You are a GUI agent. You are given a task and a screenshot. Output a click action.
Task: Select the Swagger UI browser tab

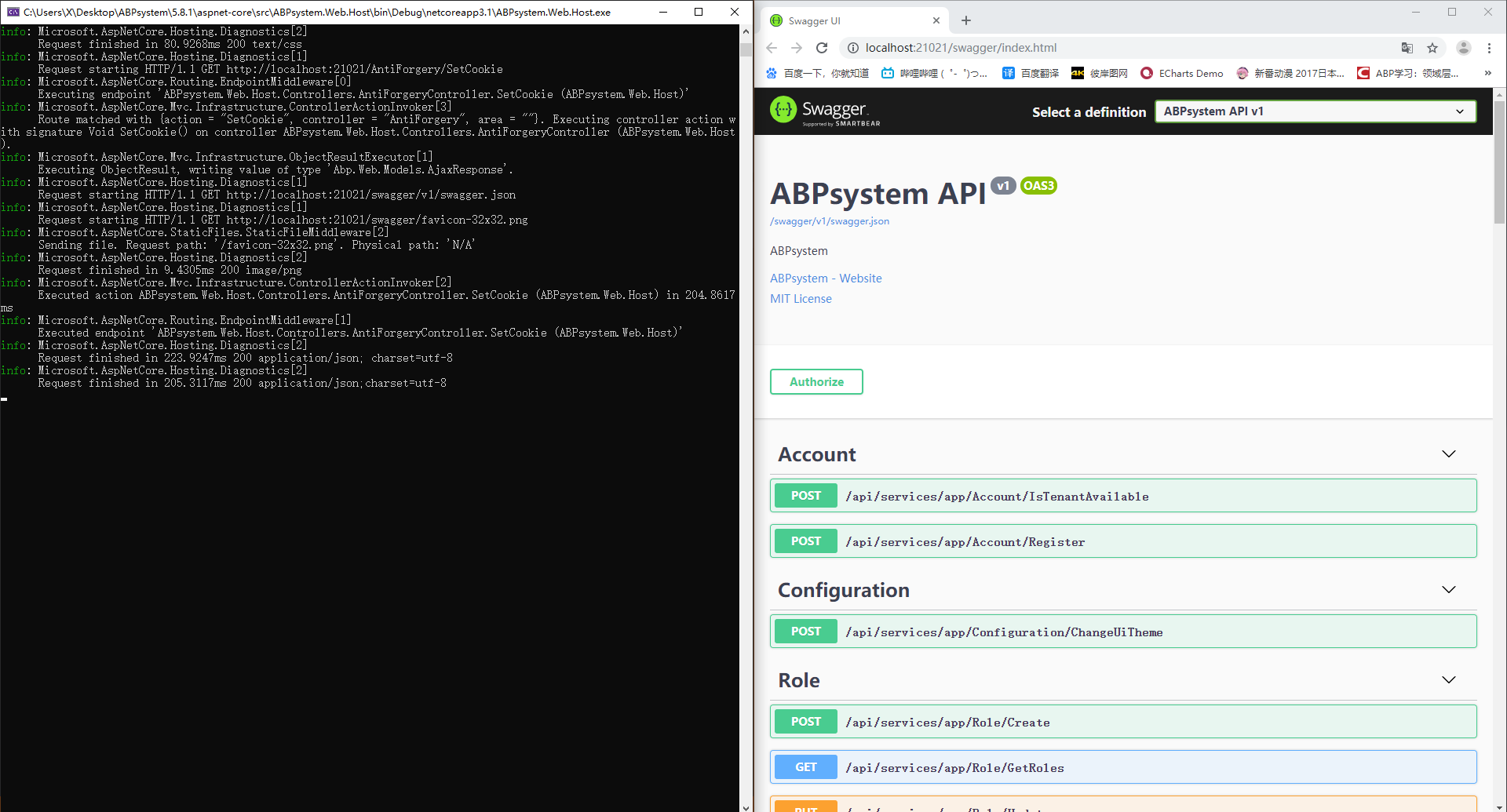[854, 20]
